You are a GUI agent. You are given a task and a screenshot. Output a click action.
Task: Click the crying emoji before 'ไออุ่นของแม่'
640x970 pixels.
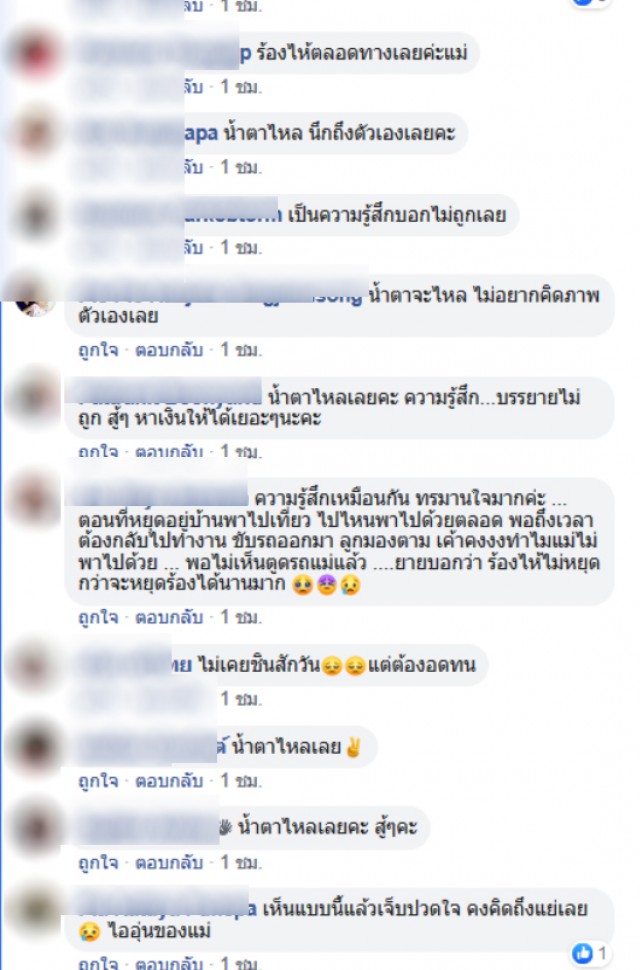90,931
